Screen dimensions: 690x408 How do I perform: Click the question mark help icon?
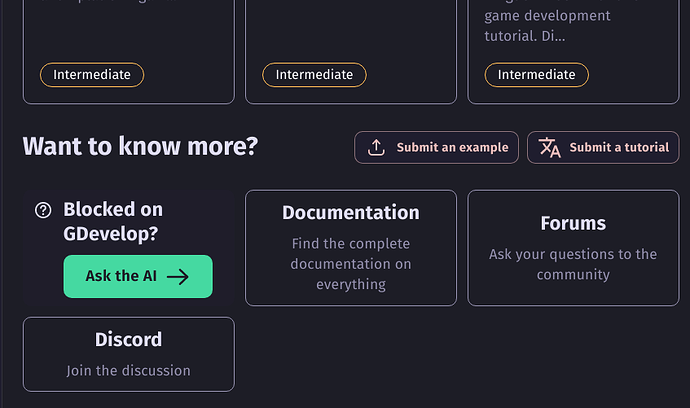(43, 210)
